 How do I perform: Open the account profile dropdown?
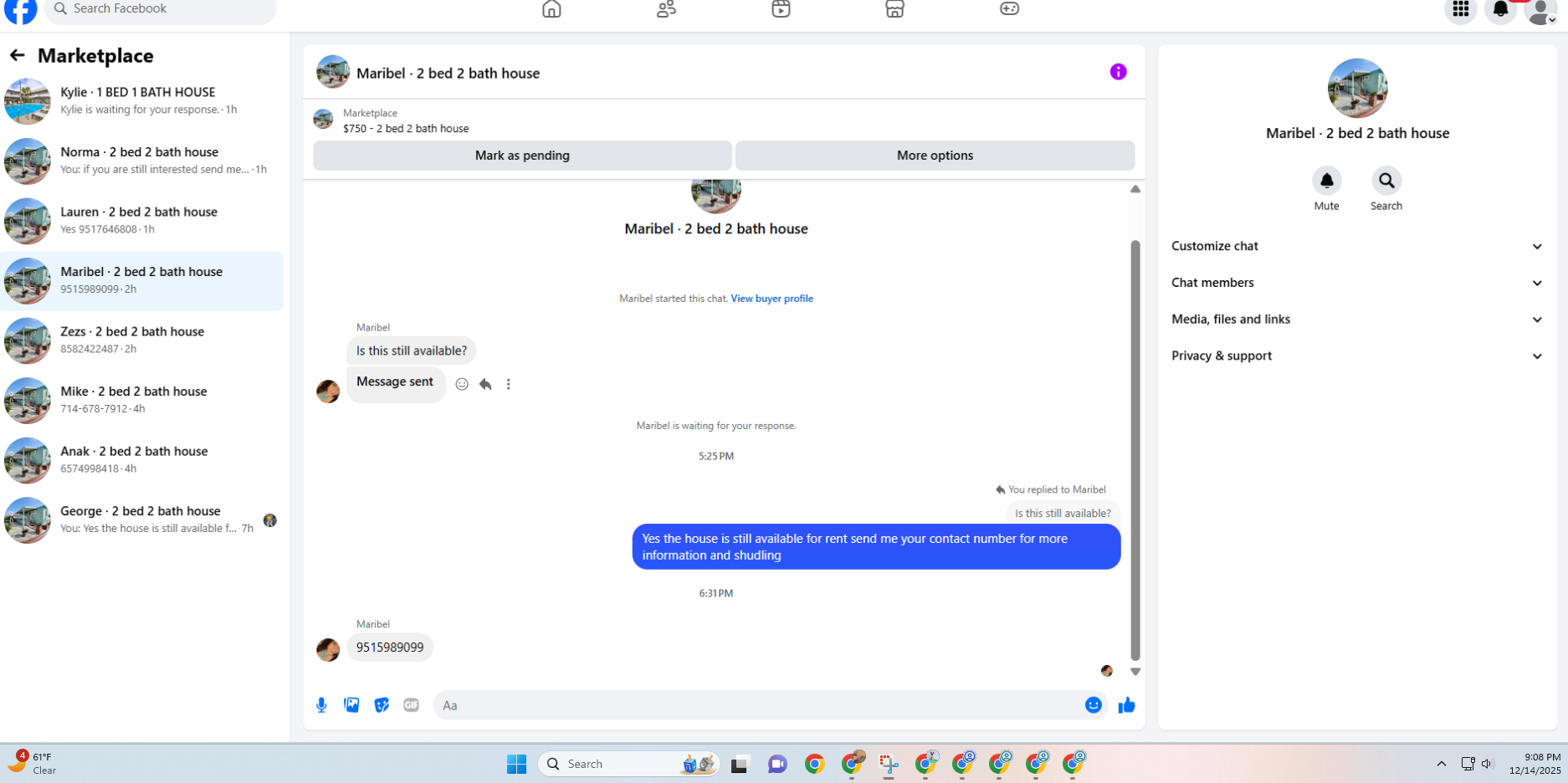point(1541,10)
